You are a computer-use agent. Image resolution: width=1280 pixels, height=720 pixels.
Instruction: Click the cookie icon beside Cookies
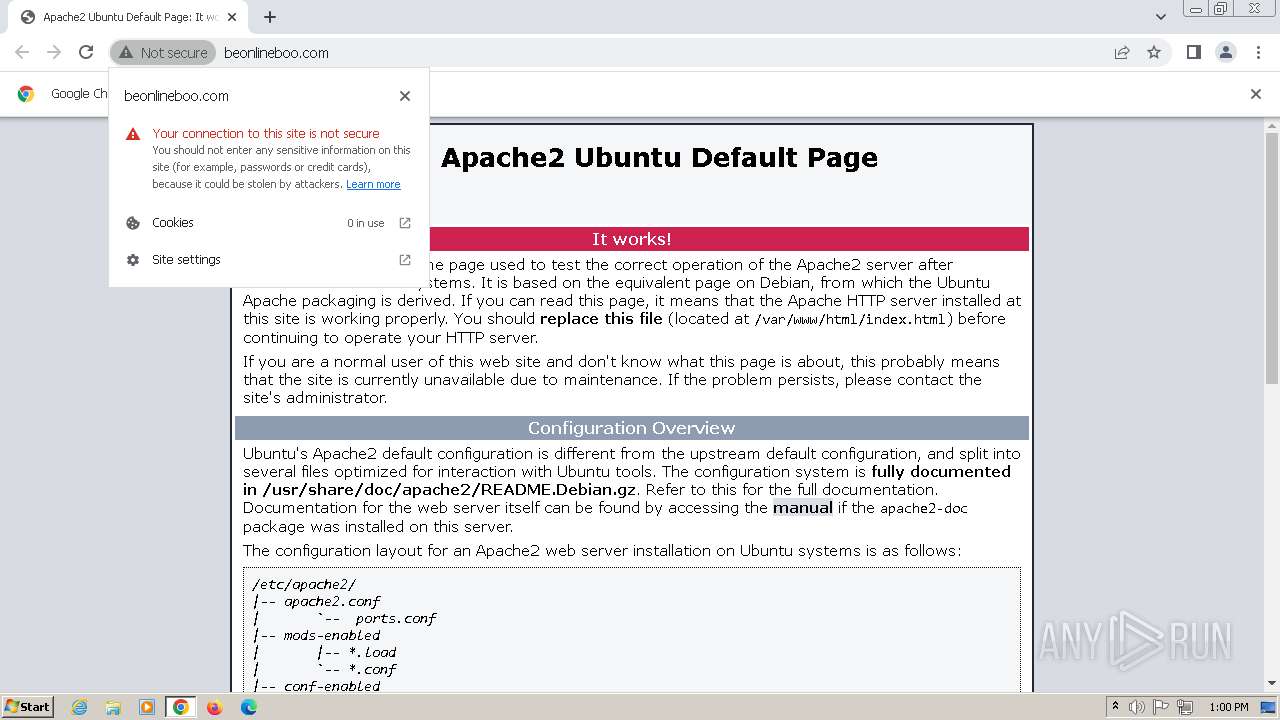tap(133, 223)
